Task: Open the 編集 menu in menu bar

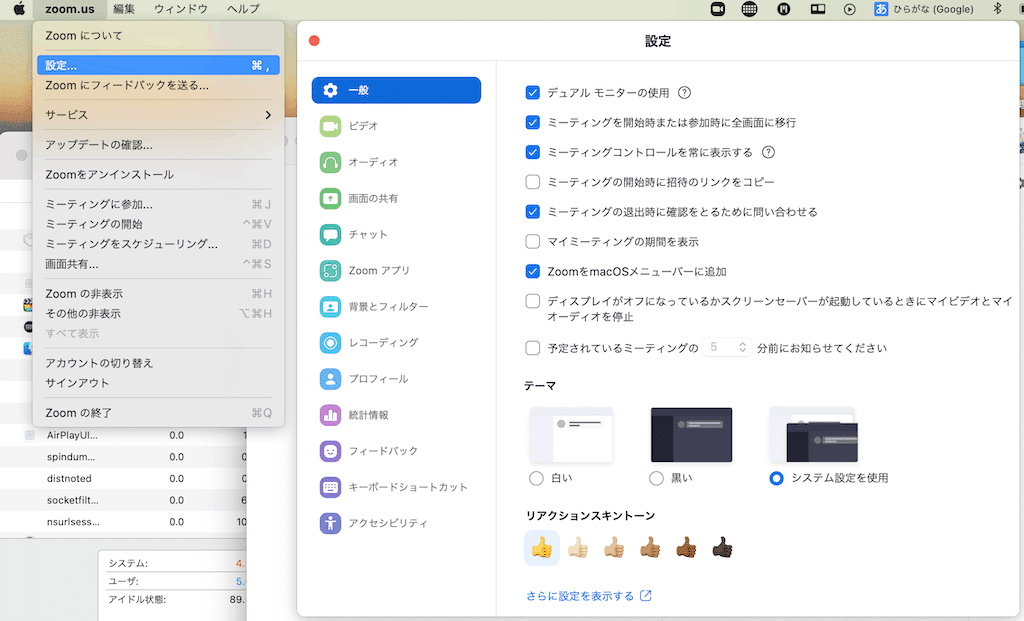Action: click(124, 9)
